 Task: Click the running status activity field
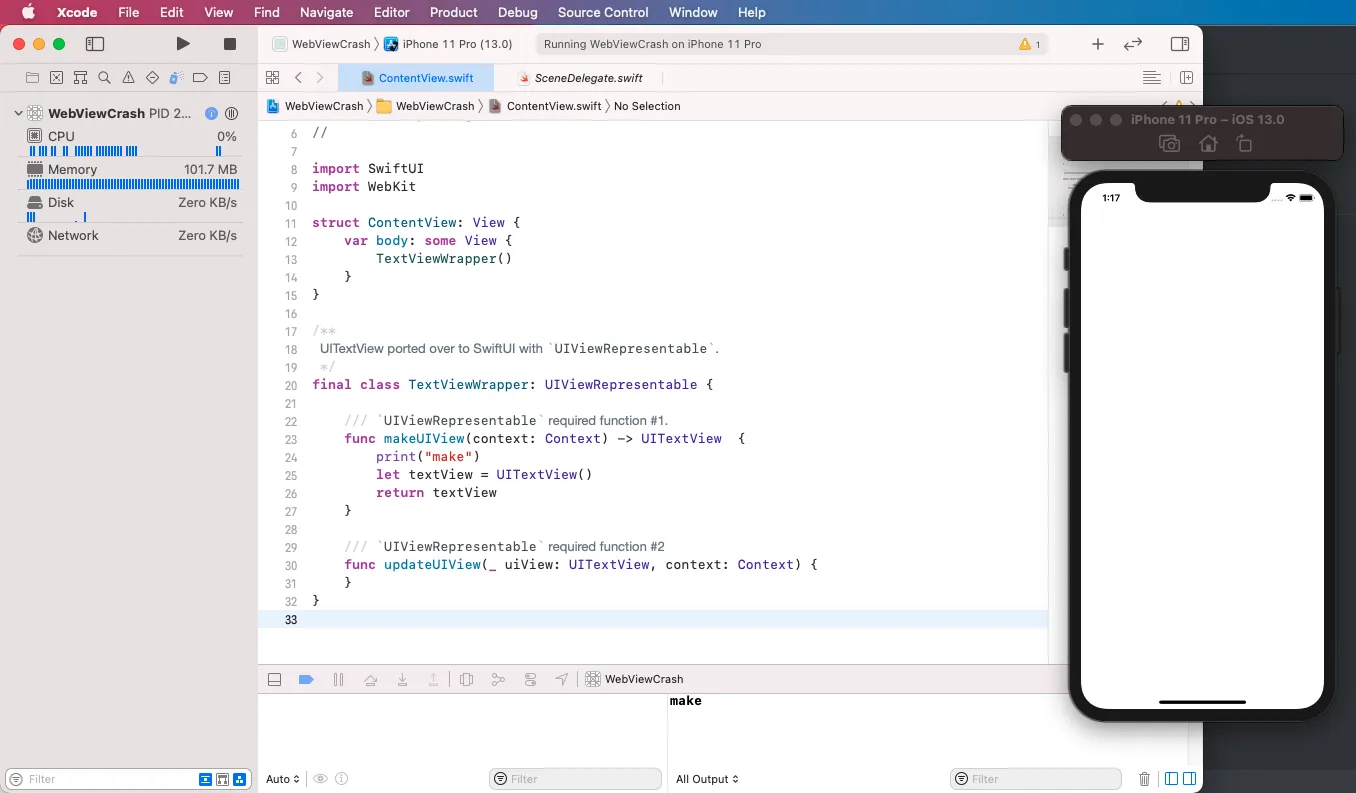pyautogui.click(x=792, y=44)
